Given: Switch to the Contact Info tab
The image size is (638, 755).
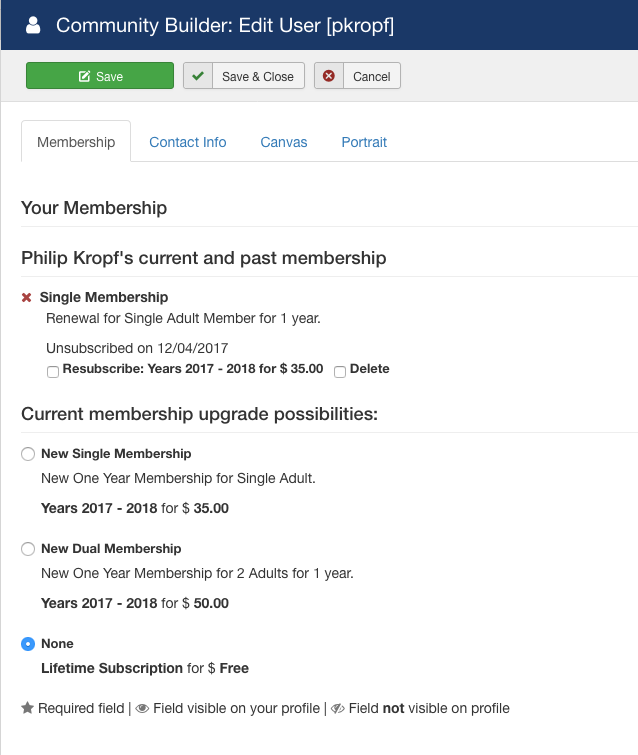Looking at the screenshot, I should 188,142.
